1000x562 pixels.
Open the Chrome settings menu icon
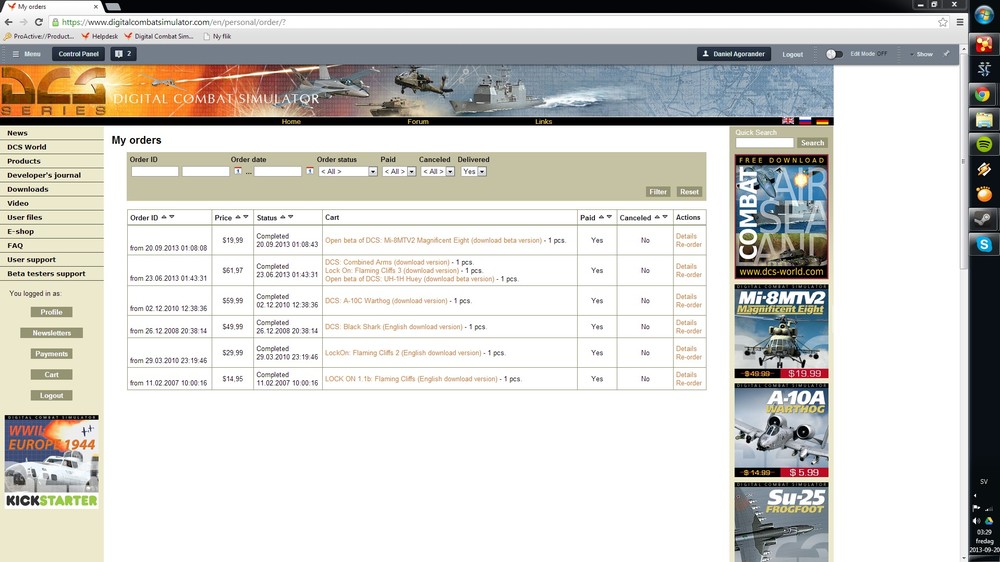[x=960, y=22]
